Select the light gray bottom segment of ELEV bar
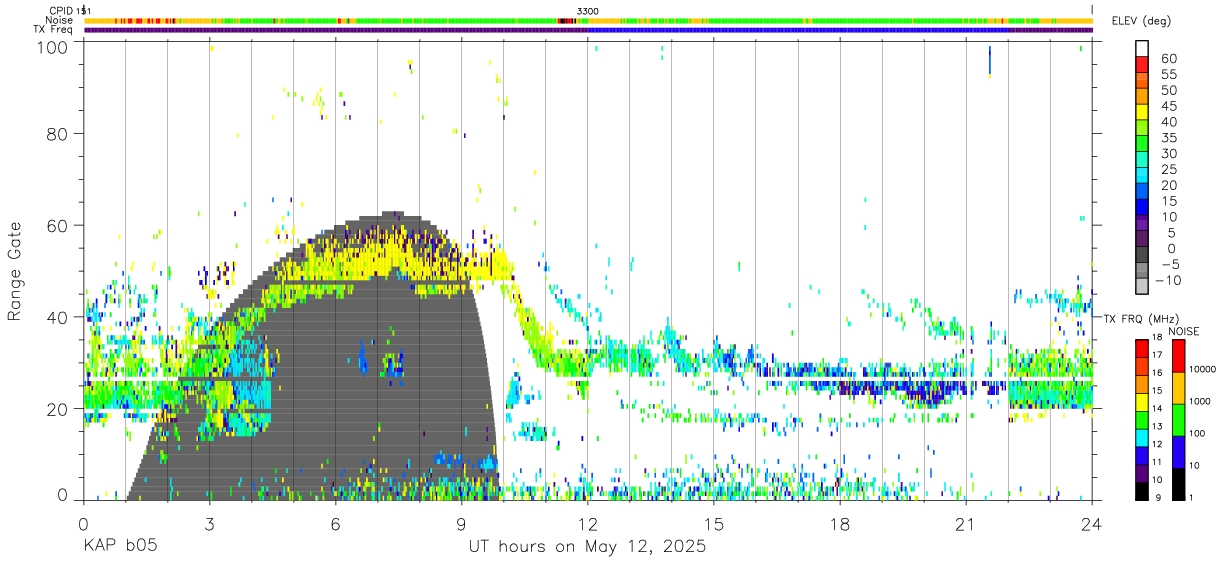Image resolution: width=1228 pixels, height=567 pixels. pos(1142,286)
